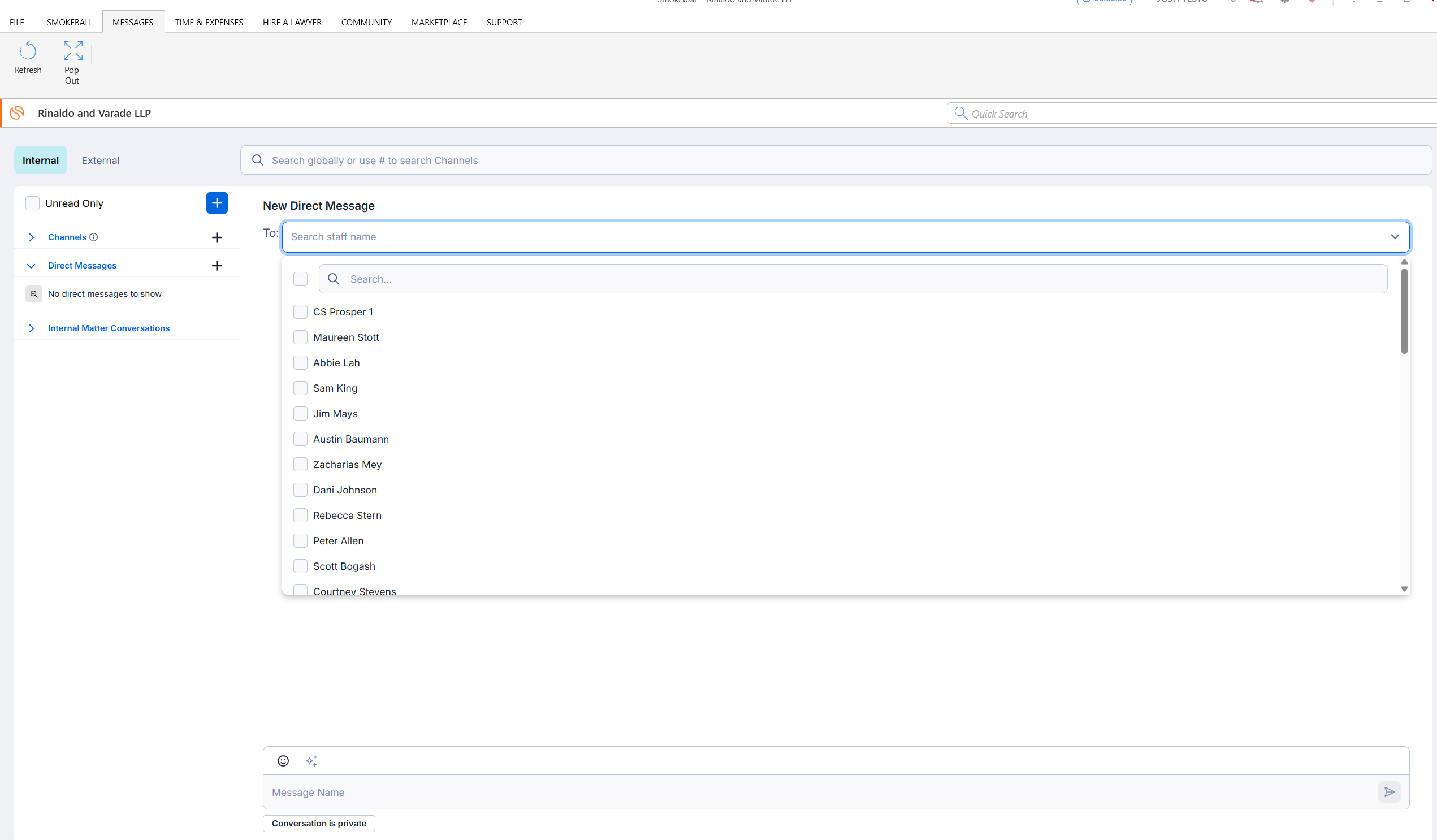Select CS Prosper 1 from the staff list
The height and width of the screenshot is (840, 1437).
tap(343, 312)
